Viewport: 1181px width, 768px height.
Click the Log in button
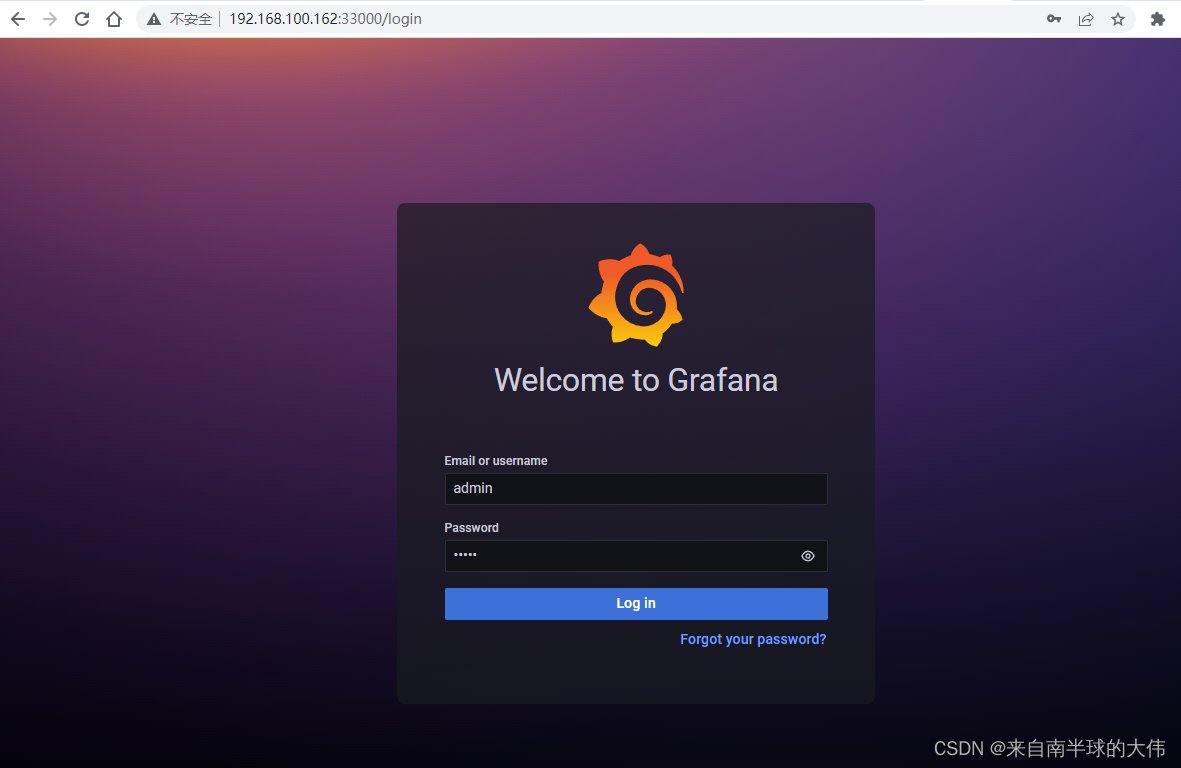coord(636,604)
